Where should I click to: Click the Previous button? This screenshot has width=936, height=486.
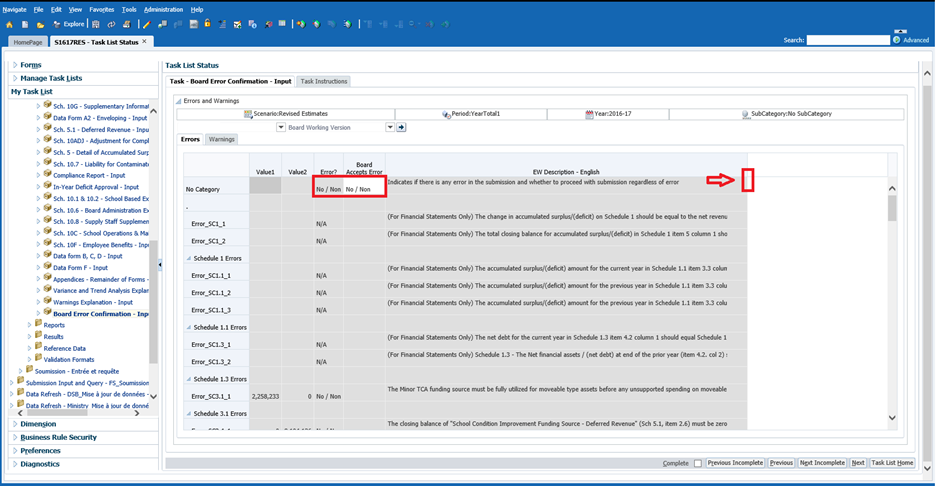tap(781, 463)
